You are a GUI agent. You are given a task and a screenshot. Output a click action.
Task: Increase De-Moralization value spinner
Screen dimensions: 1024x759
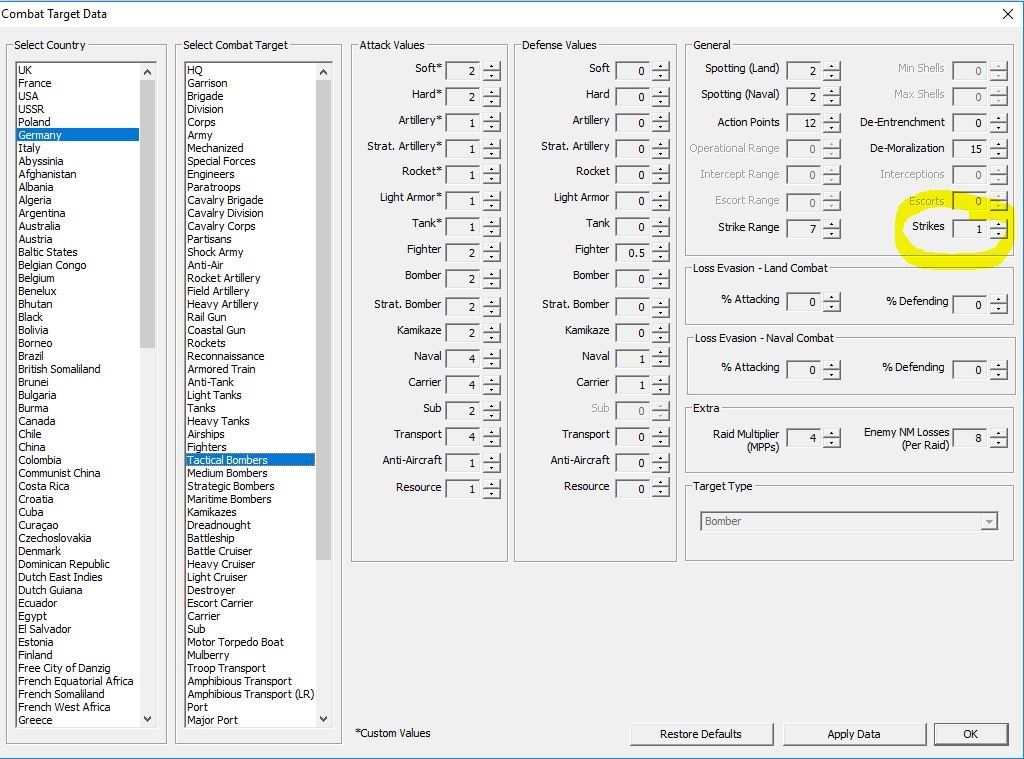pos(999,144)
